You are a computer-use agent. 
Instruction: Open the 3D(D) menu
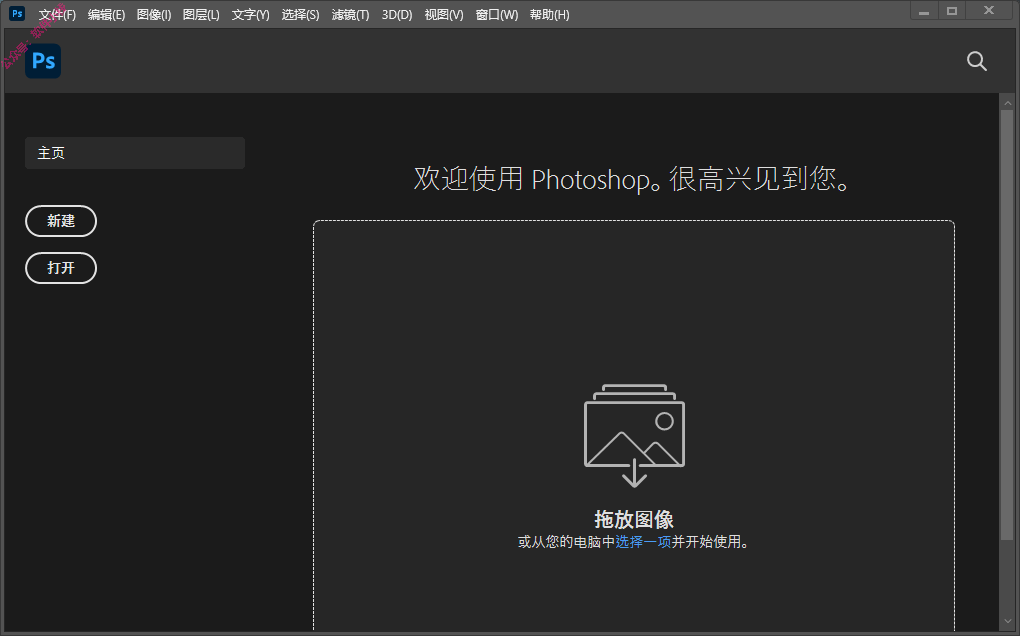[397, 14]
